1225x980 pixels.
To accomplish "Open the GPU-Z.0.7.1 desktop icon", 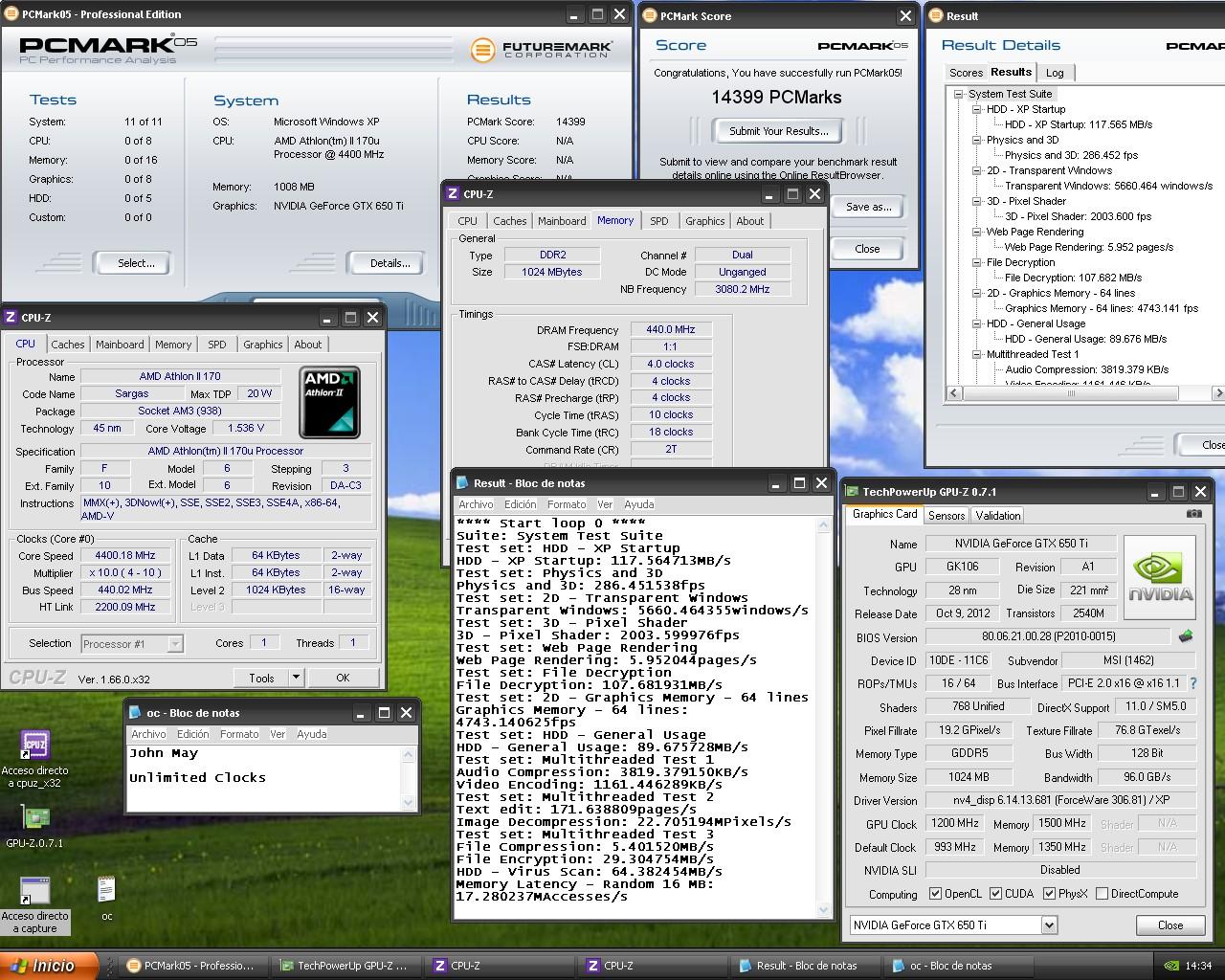I will 34,818.
